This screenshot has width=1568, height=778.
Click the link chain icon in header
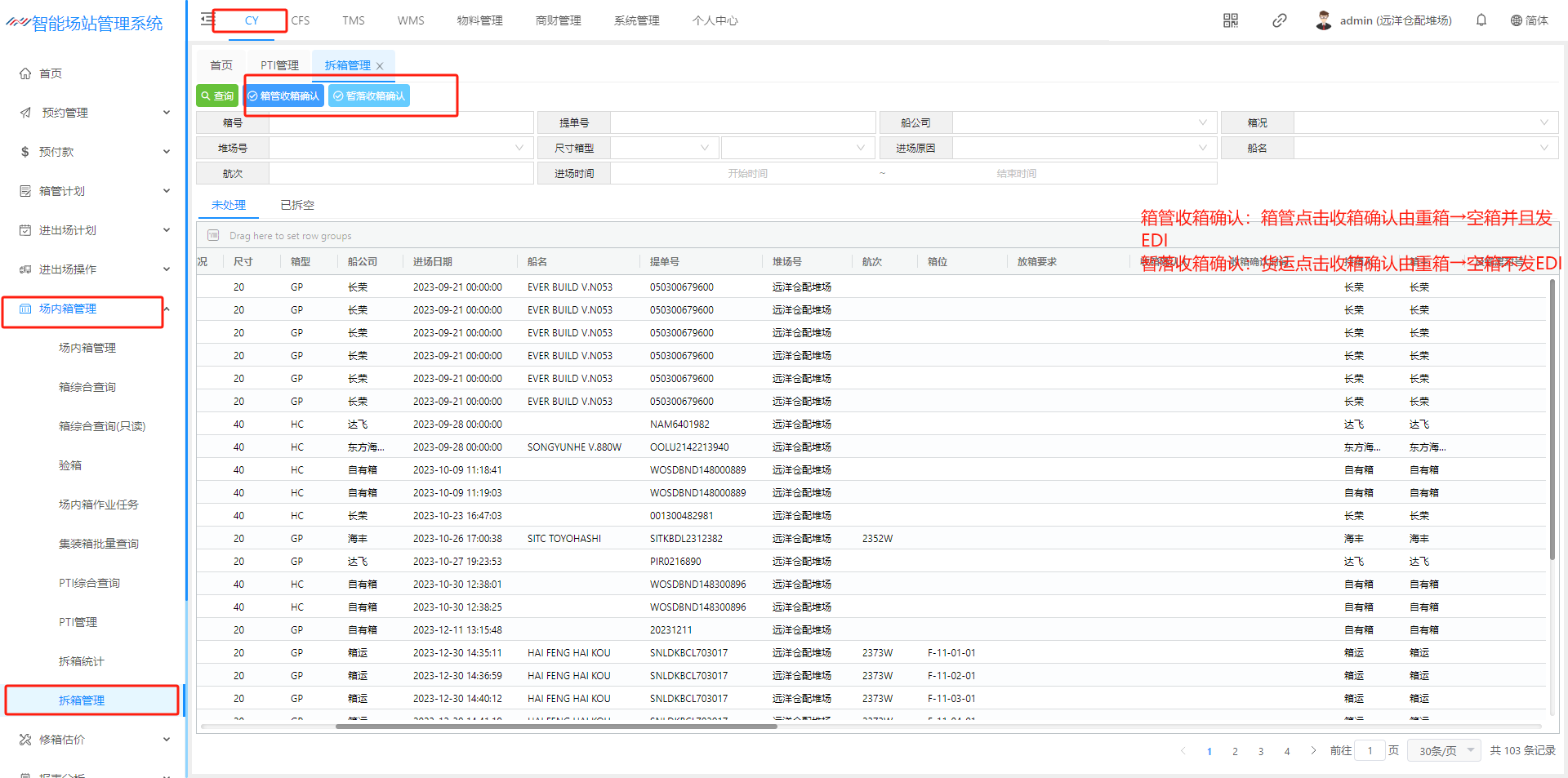[1279, 20]
